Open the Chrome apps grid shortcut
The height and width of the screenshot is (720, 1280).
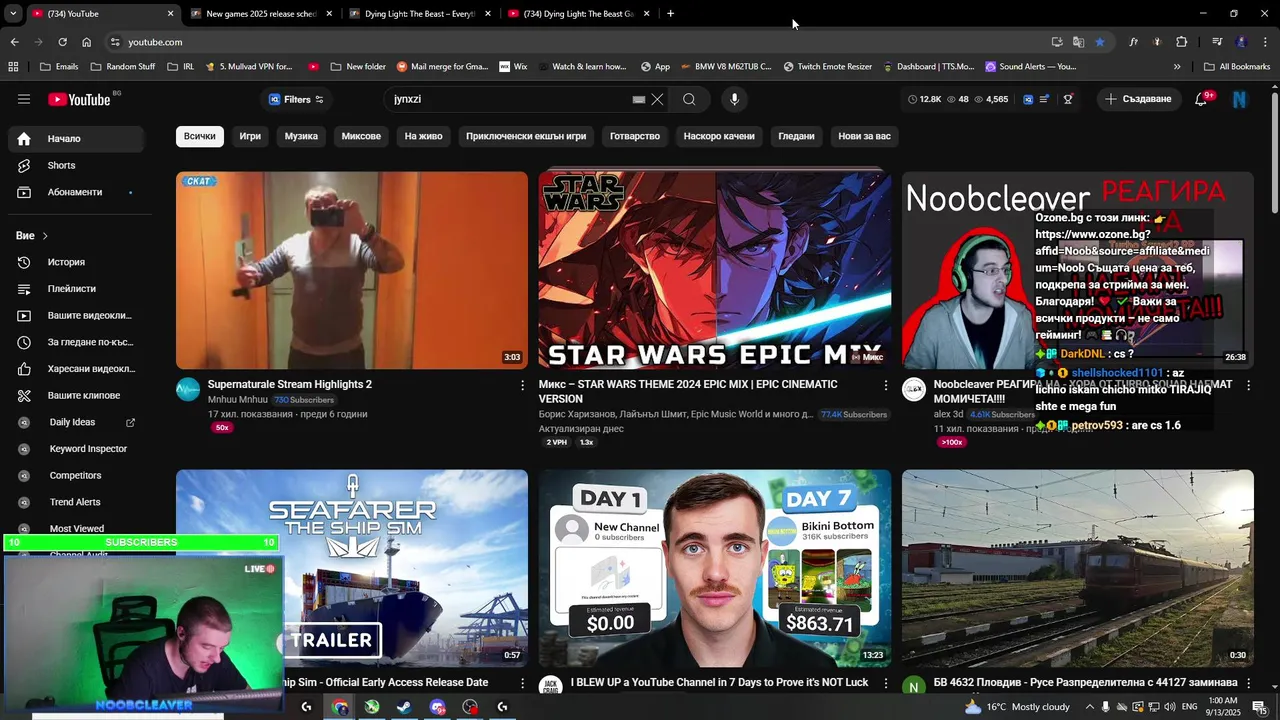point(13,67)
